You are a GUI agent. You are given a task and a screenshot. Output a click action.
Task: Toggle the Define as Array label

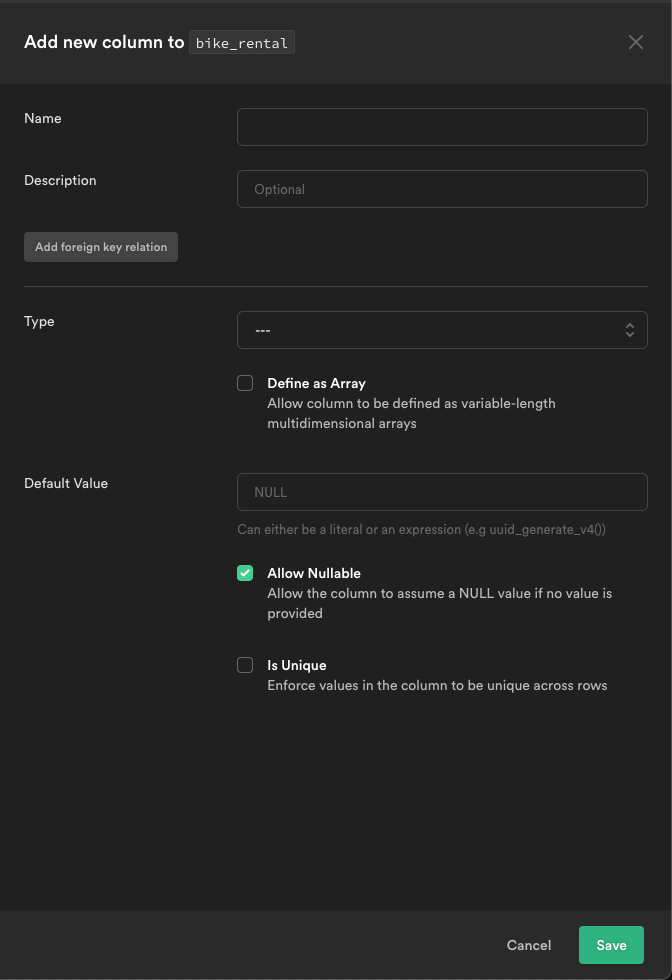316,383
